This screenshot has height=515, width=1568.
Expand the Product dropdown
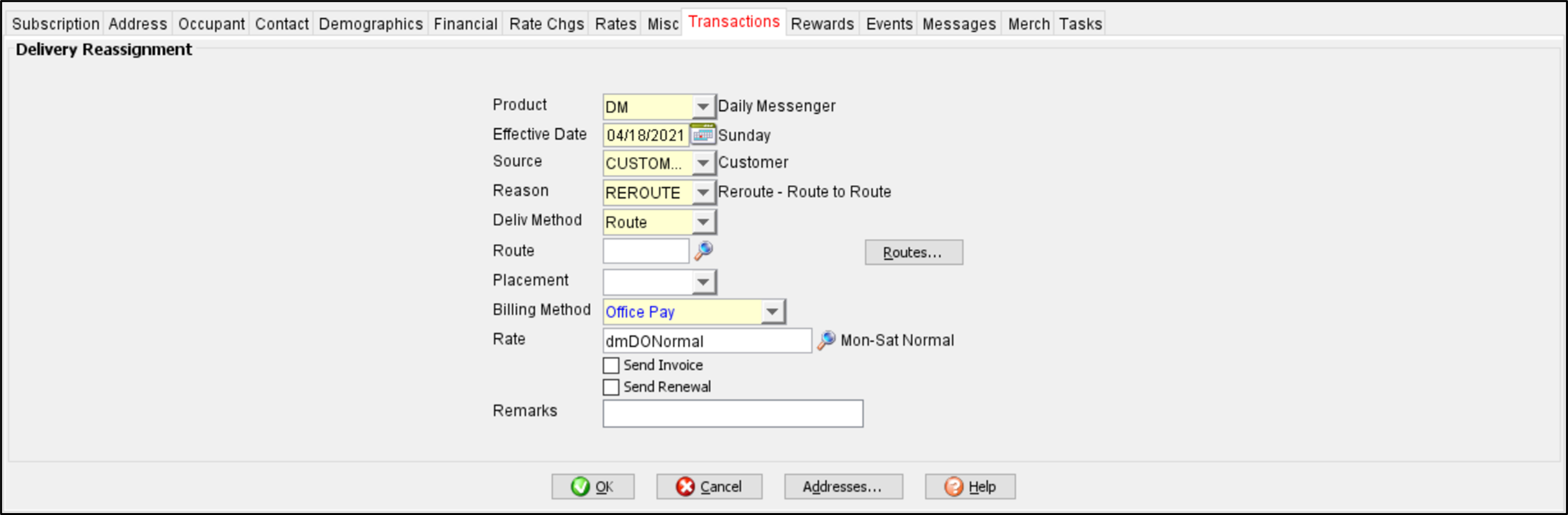click(x=703, y=106)
